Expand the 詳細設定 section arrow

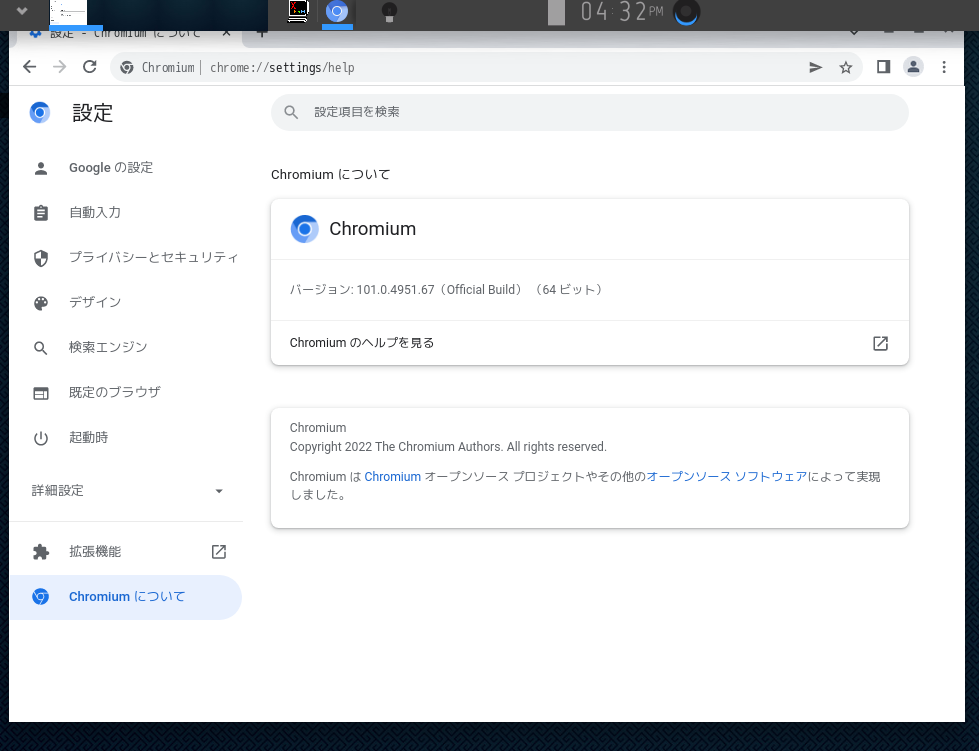point(219,491)
